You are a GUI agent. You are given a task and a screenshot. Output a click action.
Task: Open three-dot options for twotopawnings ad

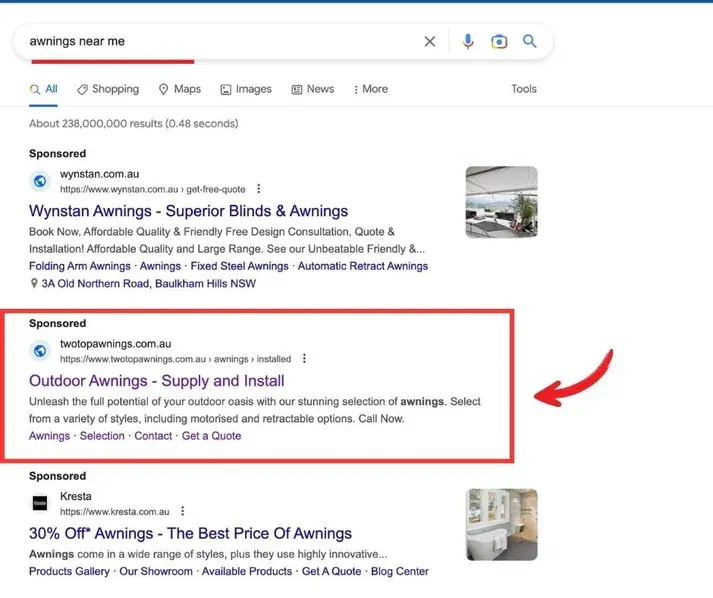point(305,358)
